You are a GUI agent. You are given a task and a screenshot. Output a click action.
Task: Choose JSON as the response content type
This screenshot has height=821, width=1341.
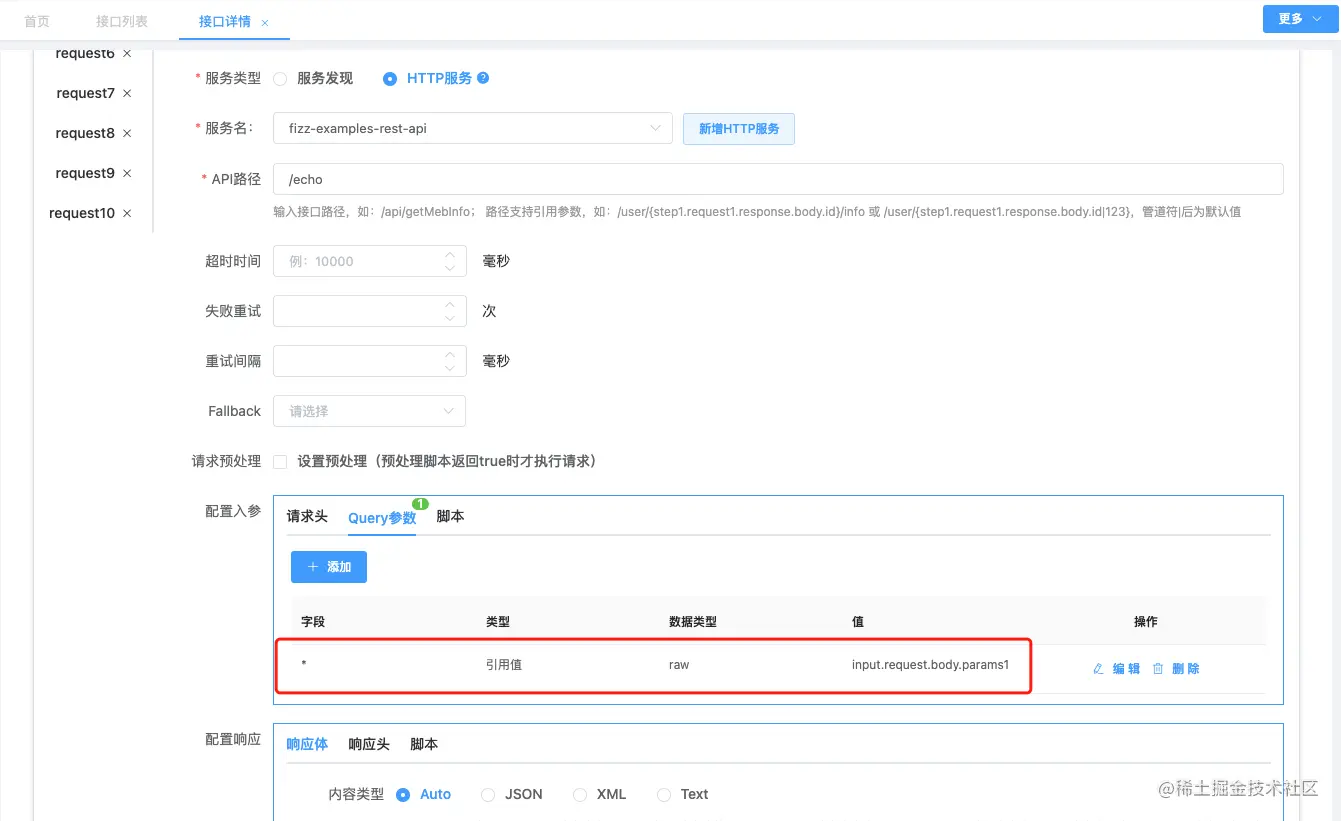tap(488, 795)
